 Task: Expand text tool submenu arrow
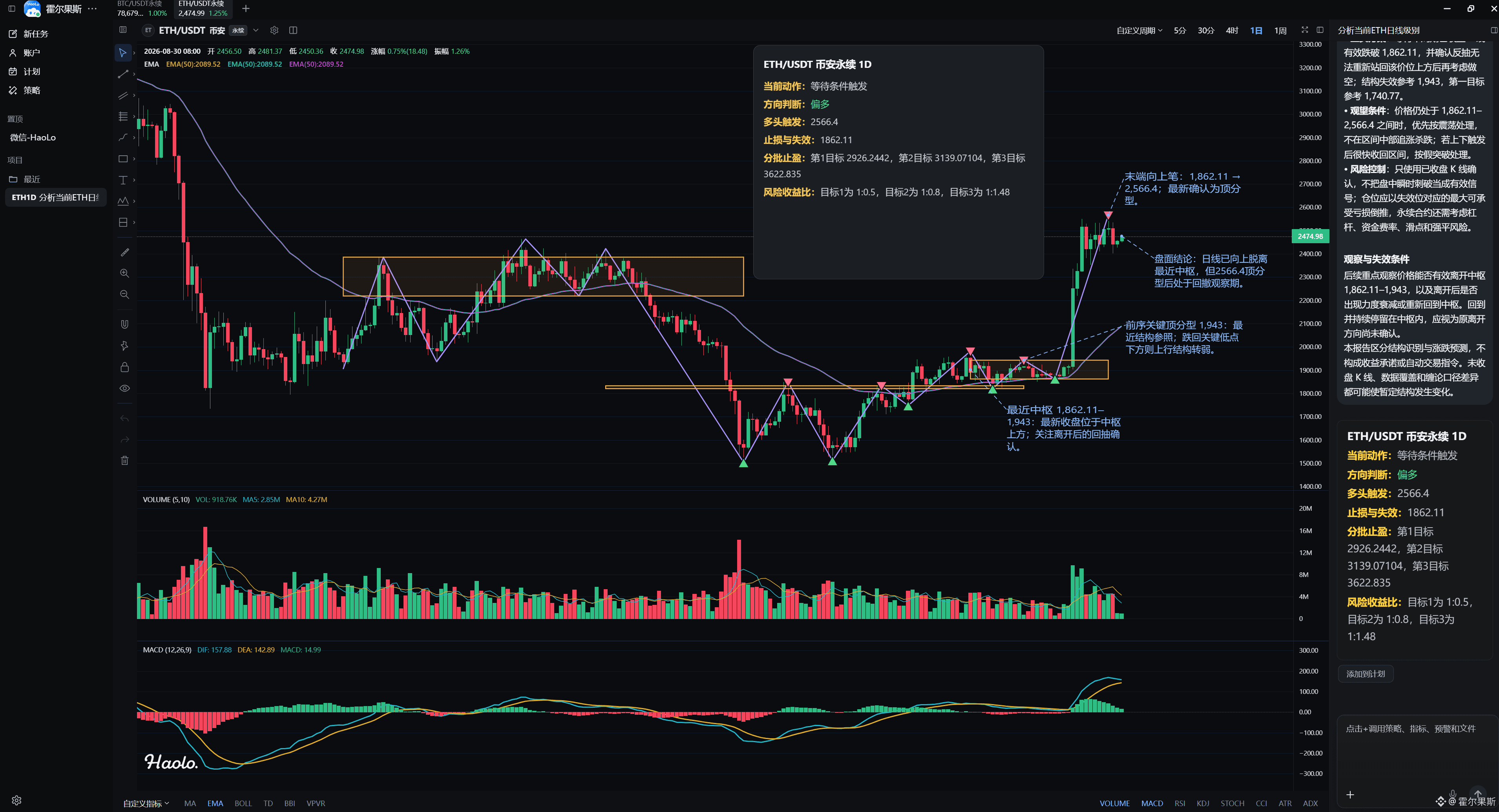pyautogui.click(x=134, y=180)
